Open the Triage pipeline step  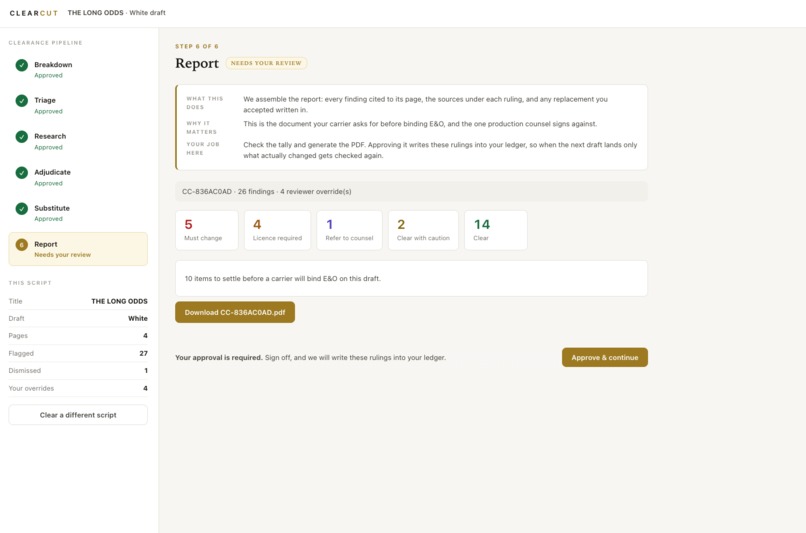[x=78, y=105]
